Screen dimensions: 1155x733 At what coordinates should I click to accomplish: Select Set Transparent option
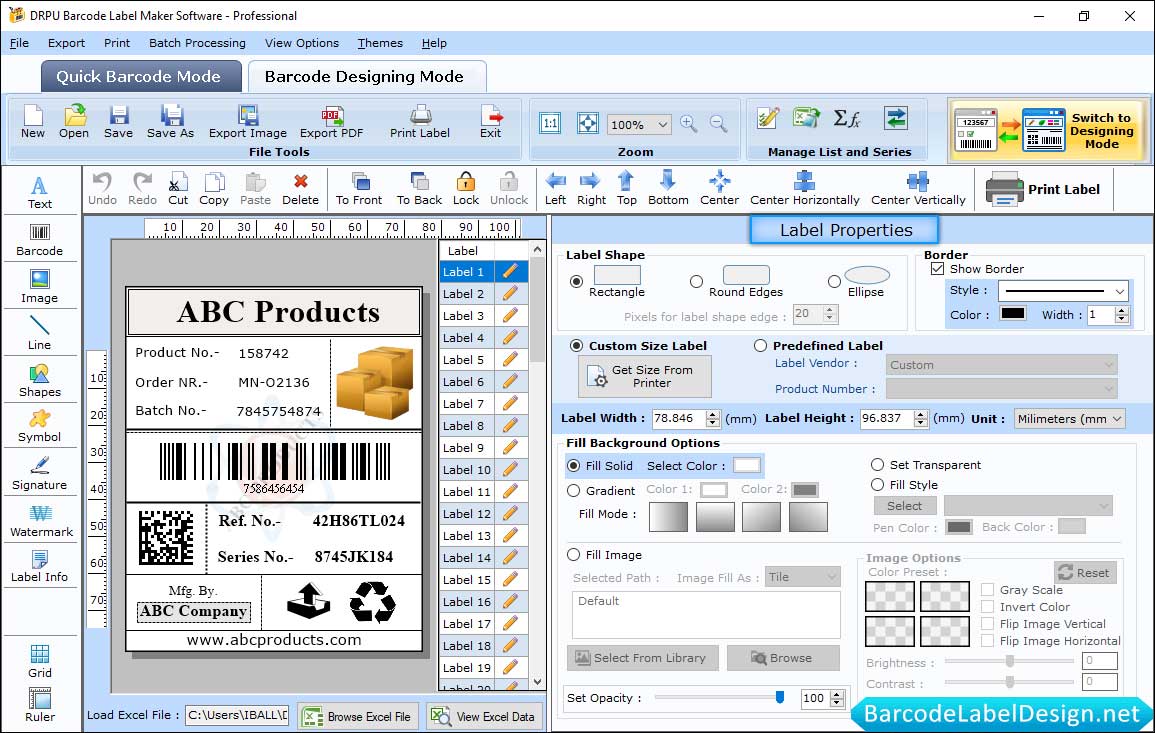click(x=877, y=465)
